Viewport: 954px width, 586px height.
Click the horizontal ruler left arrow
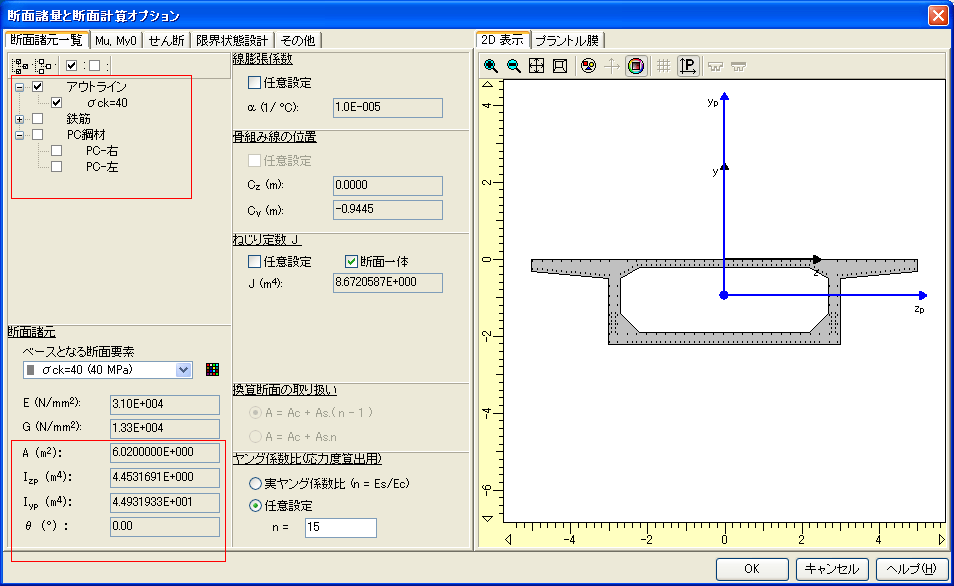point(508,539)
